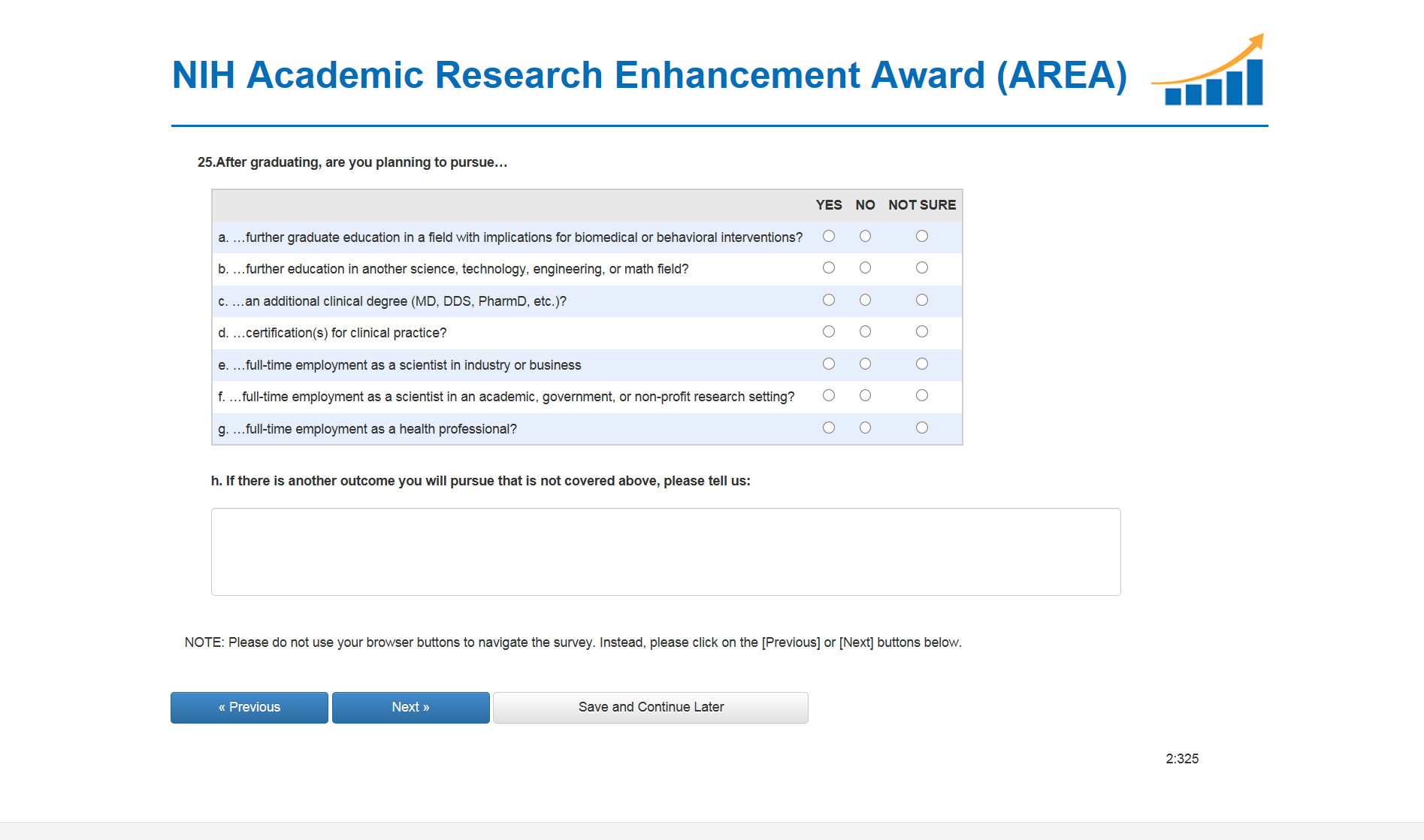Go back with the Previous button
Screen dimensions: 1424x840
(249, 707)
